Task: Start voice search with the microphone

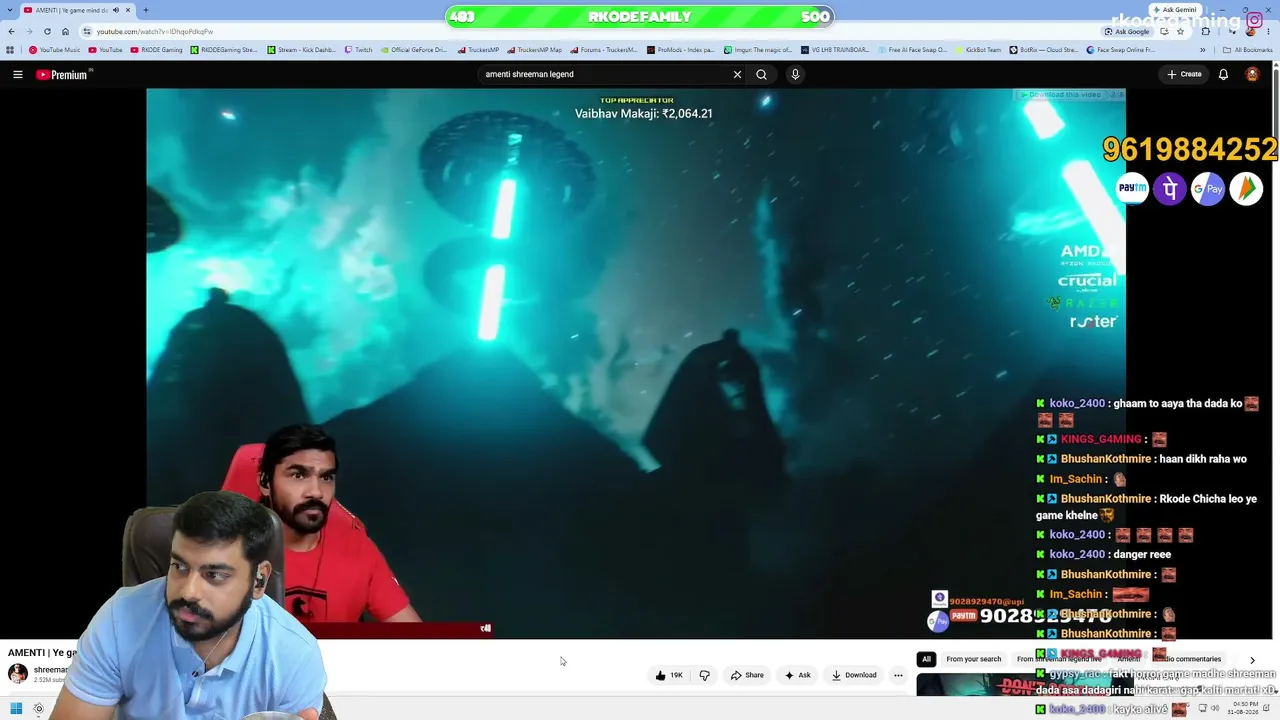Action: (795, 74)
